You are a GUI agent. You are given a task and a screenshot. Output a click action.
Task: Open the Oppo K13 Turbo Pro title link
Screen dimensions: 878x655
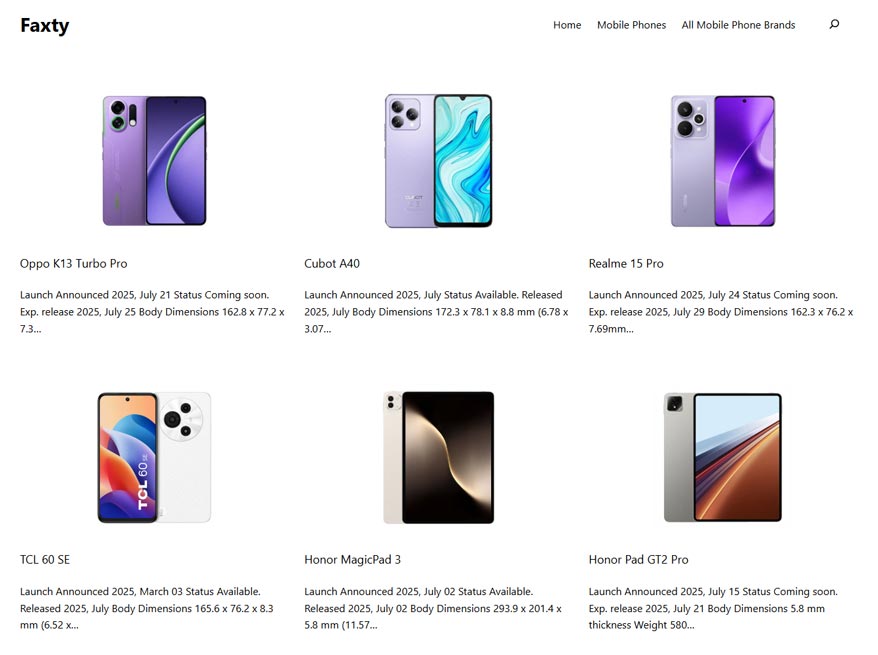(x=73, y=264)
